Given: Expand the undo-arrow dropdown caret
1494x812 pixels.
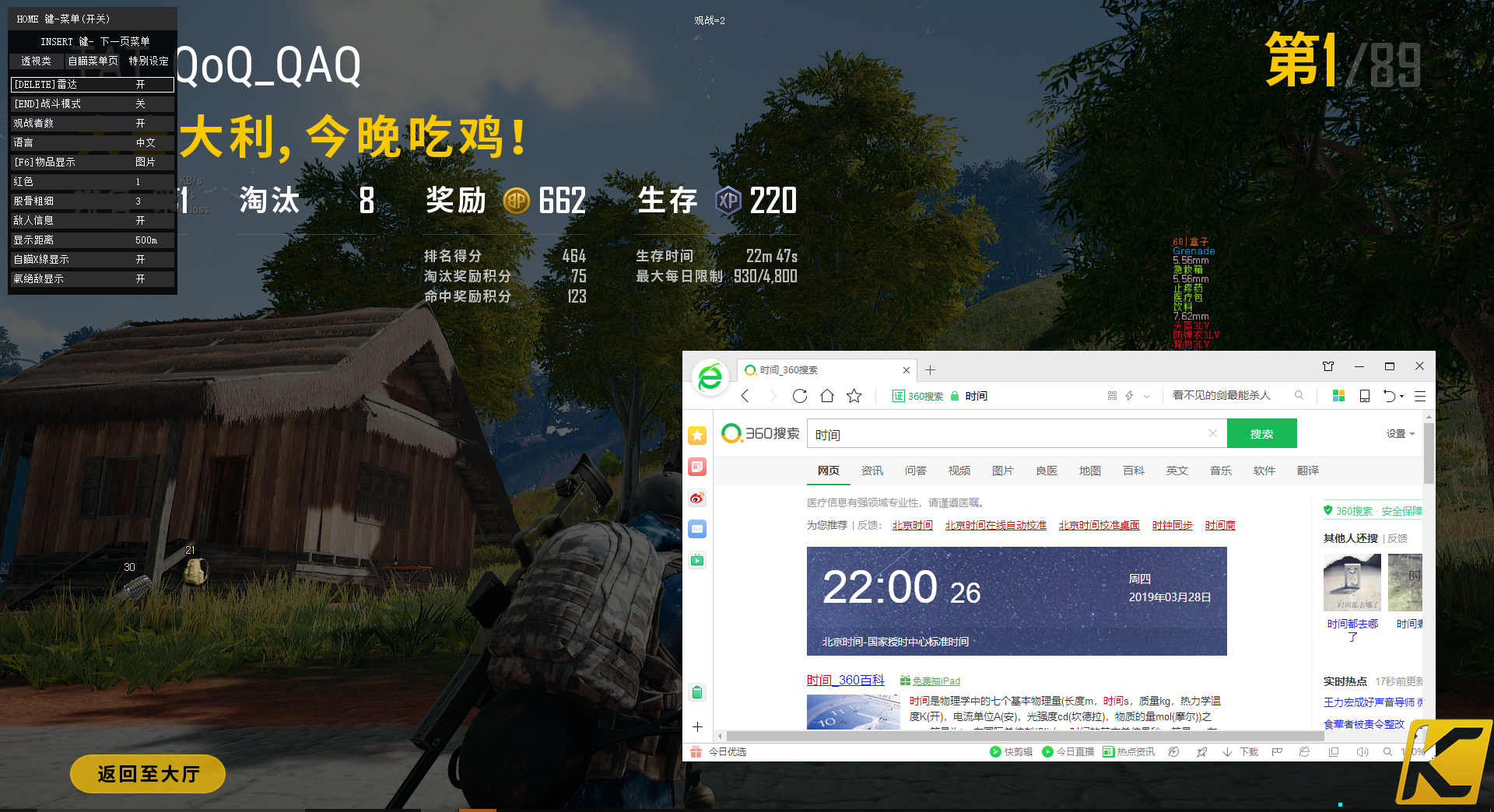Looking at the screenshot, I should coord(1402,397).
